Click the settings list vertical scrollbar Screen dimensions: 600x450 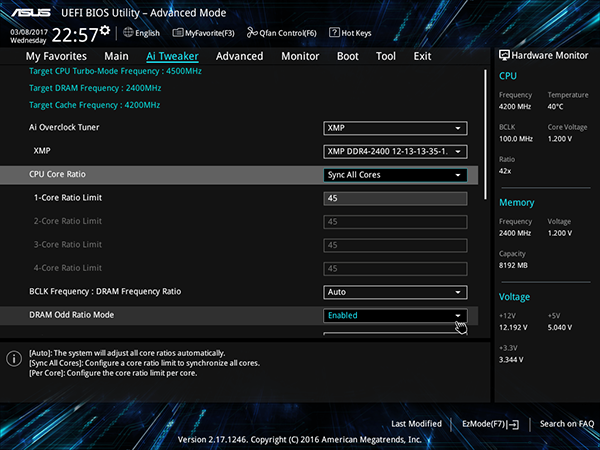[x=485, y=134]
